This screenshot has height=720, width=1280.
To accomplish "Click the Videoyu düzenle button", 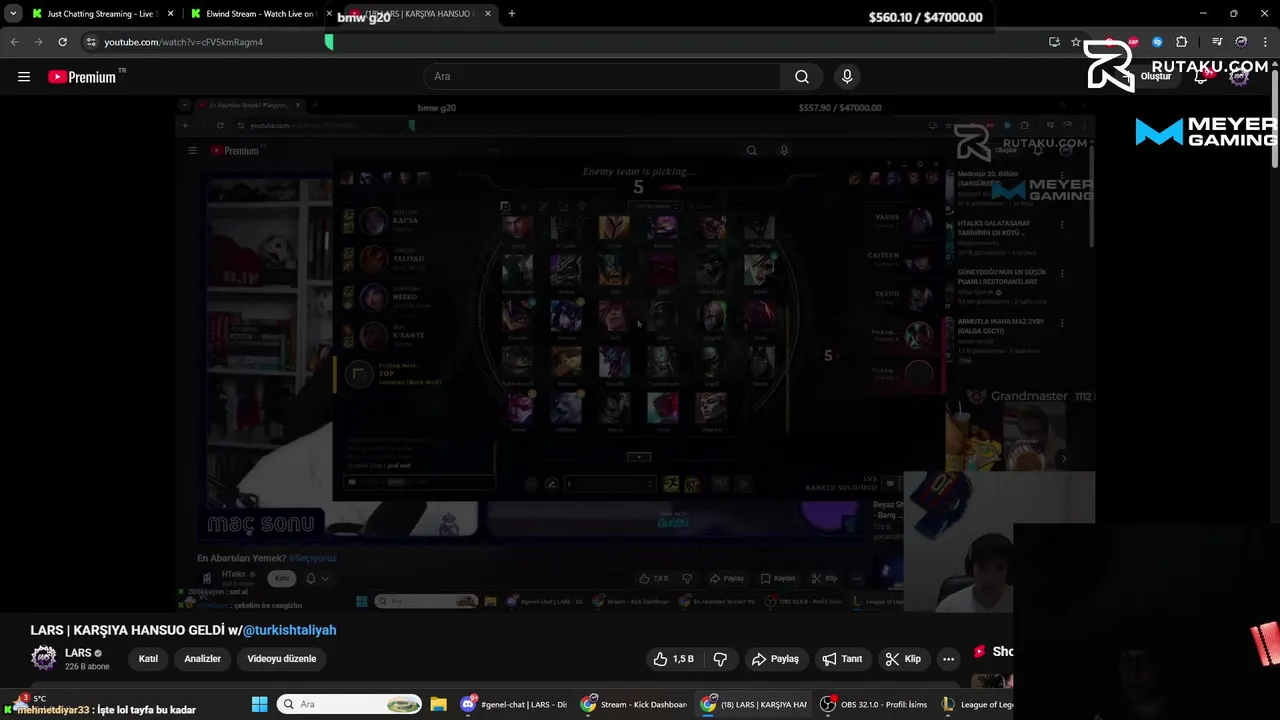I will click(282, 659).
